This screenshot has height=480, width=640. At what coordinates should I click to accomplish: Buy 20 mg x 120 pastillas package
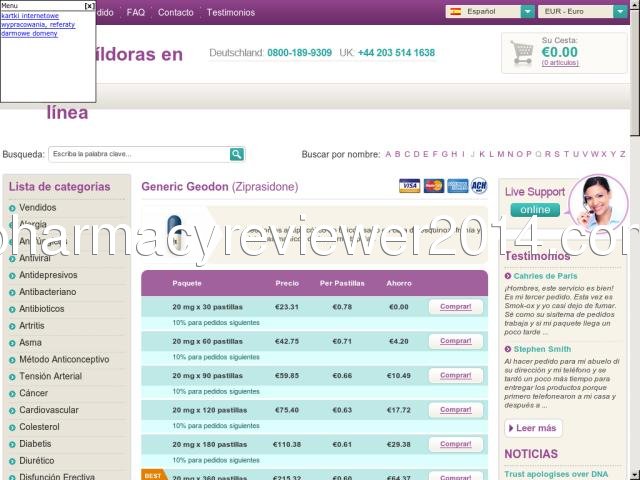coord(456,409)
